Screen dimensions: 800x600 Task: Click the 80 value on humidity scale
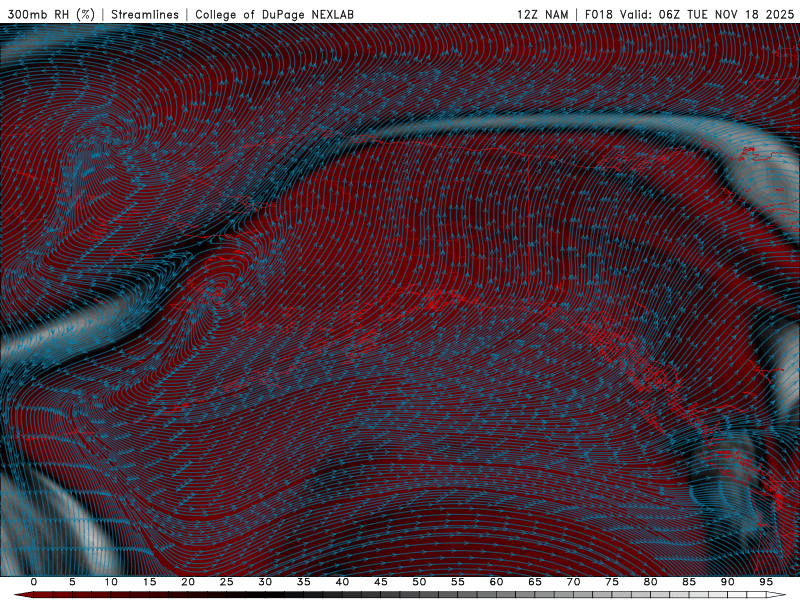650,582
